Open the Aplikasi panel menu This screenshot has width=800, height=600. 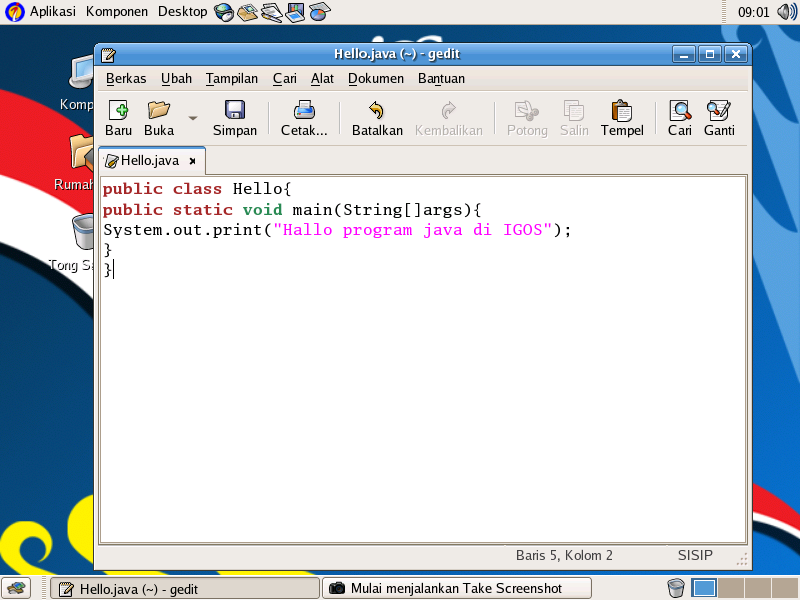click(x=53, y=11)
